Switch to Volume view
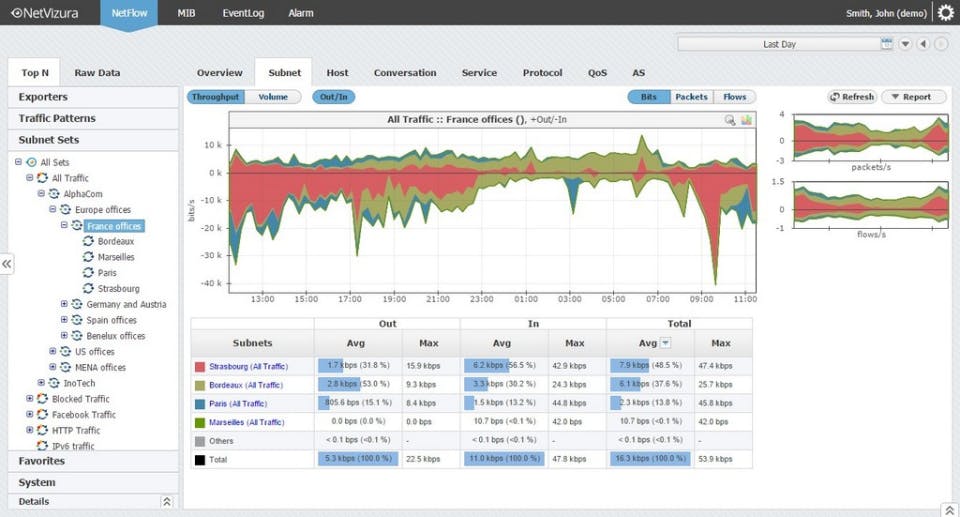The height and width of the screenshot is (517, 960). [273, 97]
